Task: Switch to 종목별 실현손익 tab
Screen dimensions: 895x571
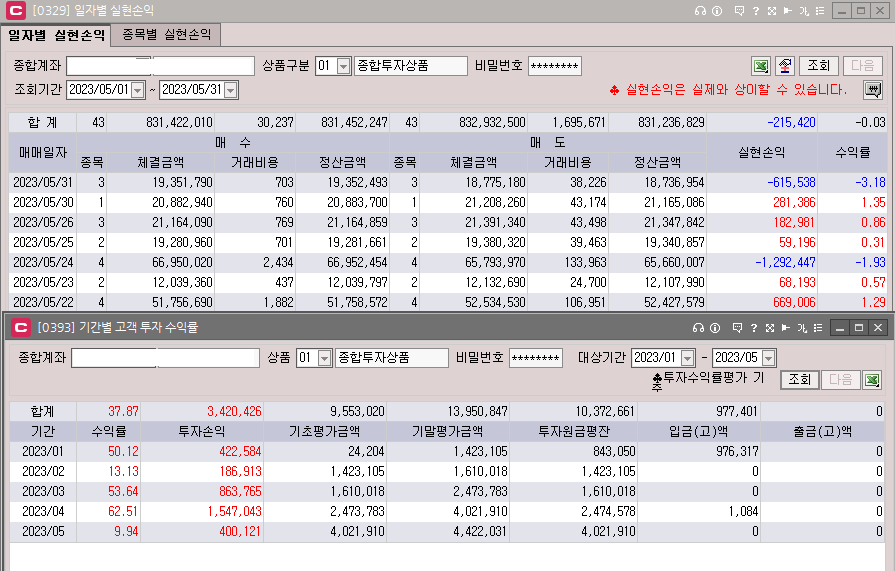Action: click(x=166, y=35)
